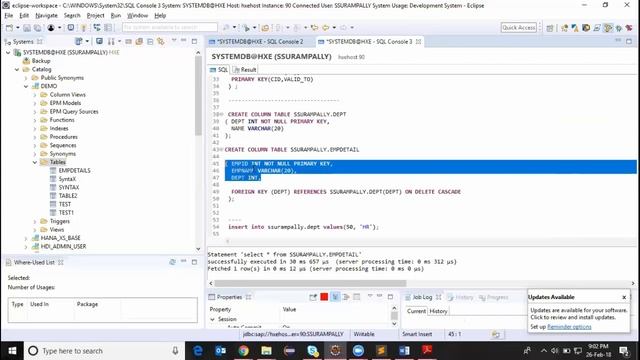Image resolution: width=640 pixels, height=360 pixels.
Task: Click the red square icon in Properties panel
Action: (x=324, y=297)
